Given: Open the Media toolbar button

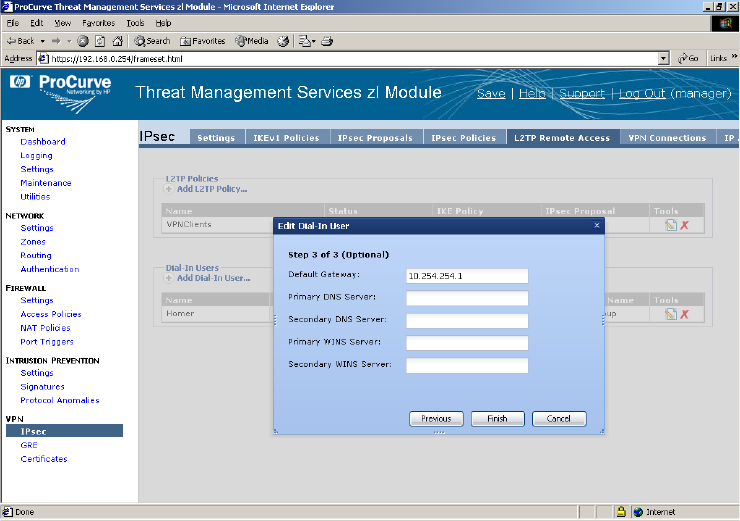Looking at the screenshot, I should (252, 41).
